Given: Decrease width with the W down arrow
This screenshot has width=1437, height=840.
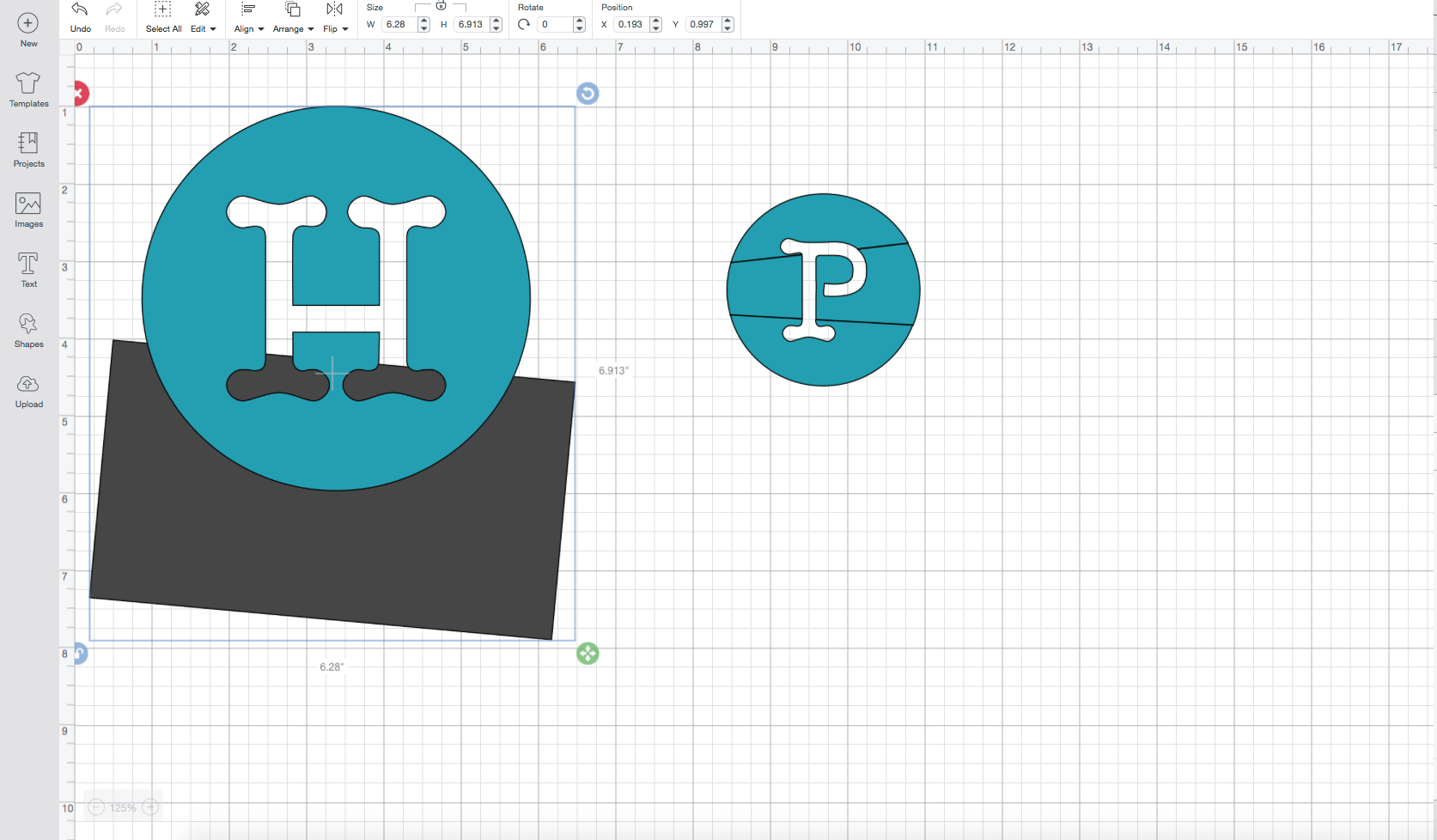Looking at the screenshot, I should pyautogui.click(x=423, y=28).
